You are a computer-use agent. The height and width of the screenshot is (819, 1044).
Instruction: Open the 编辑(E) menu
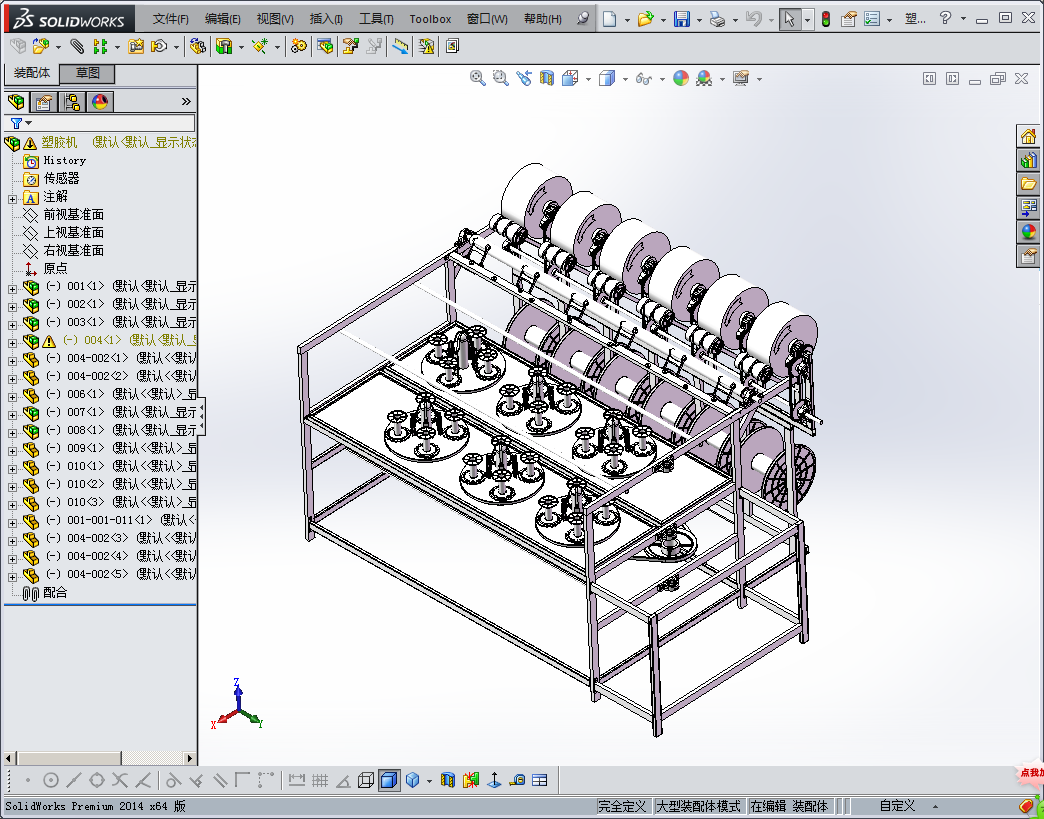(222, 19)
